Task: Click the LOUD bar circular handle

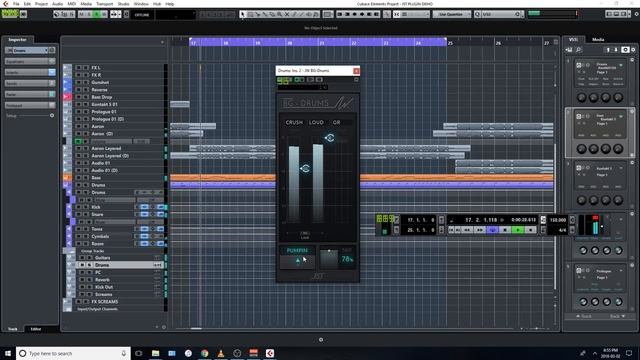Action: coord(330,138)
